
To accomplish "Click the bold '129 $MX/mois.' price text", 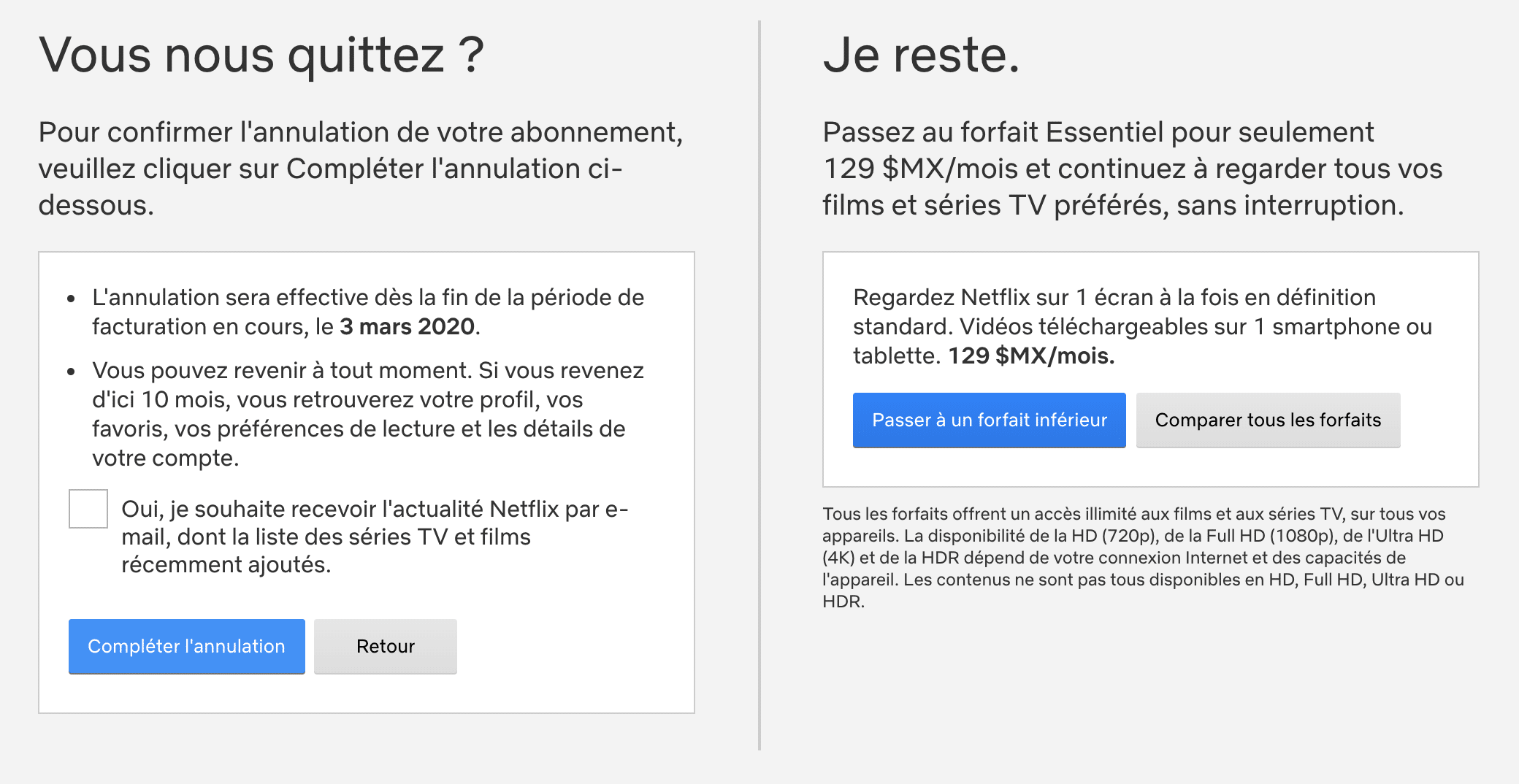I will [x=1031, y=356].
